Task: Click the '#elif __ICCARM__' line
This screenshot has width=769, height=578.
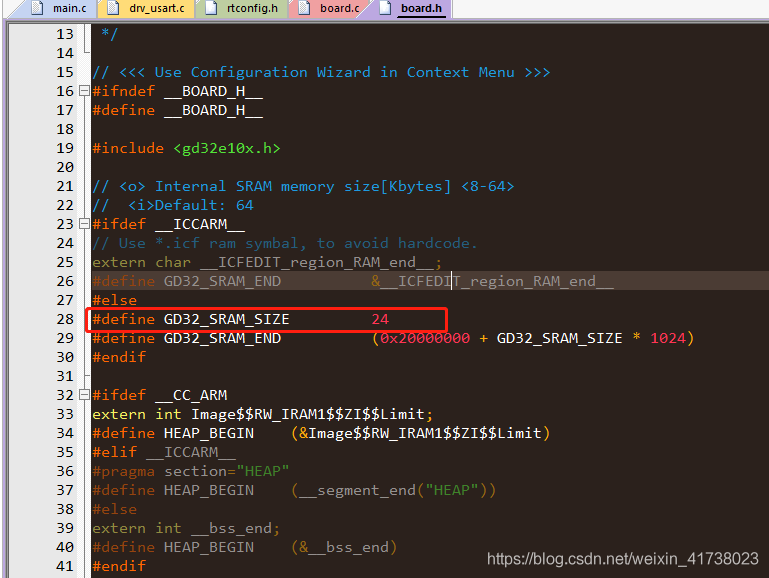Action: (164, 452)
